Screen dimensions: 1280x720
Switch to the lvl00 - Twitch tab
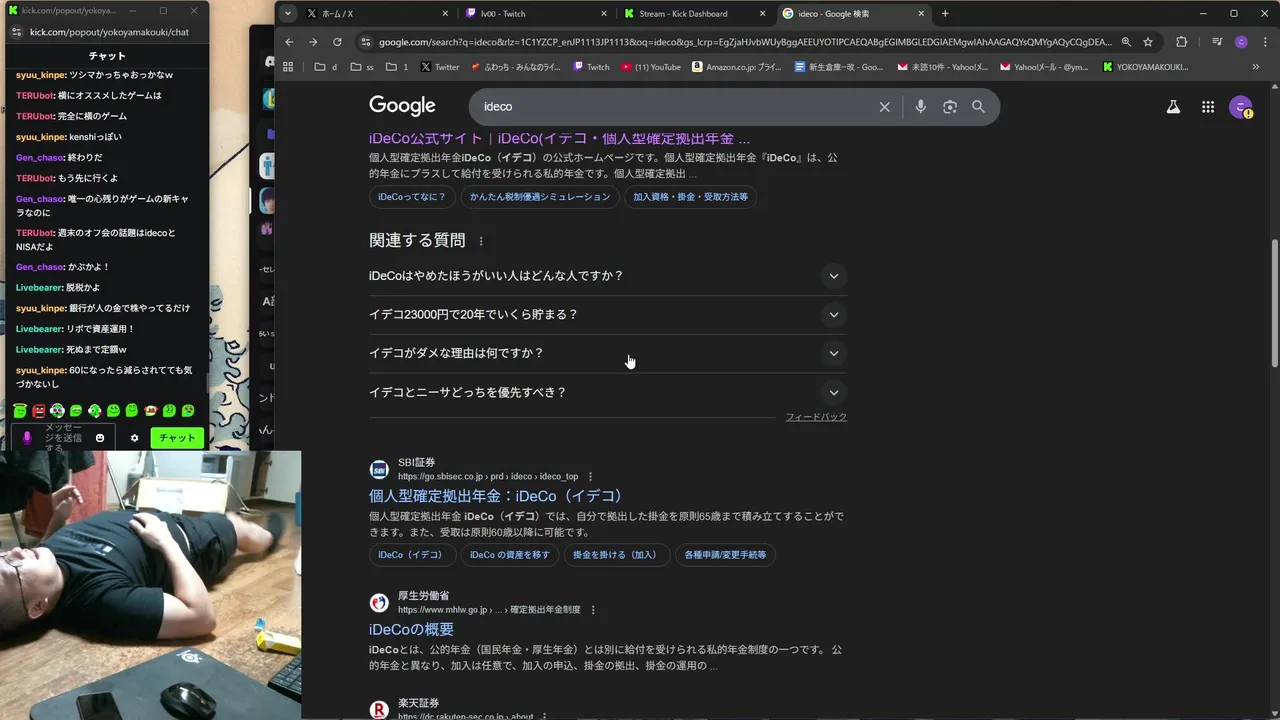pyautogui.click(x=538, y=14)
